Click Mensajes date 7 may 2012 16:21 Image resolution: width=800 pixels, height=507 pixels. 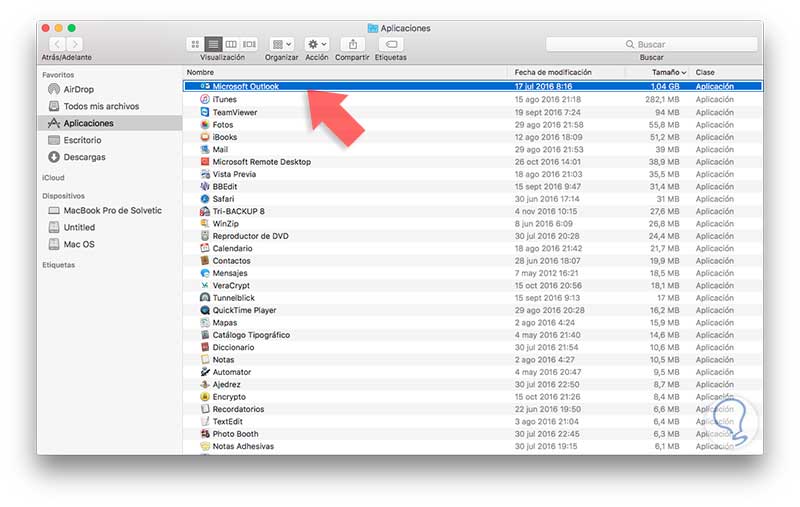(546, 273)
